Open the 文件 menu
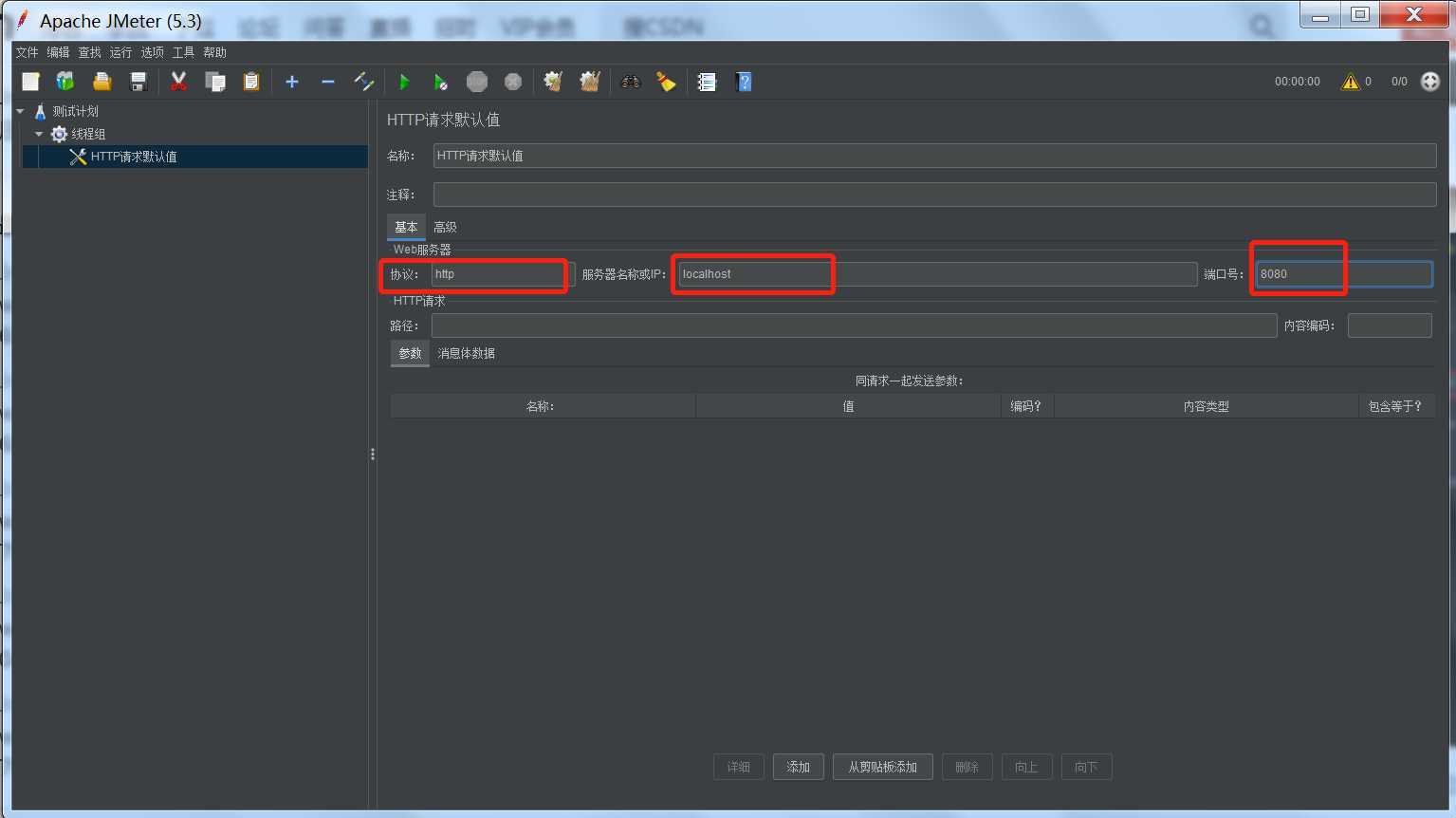The image size is (1456, 818). [27, 52]
